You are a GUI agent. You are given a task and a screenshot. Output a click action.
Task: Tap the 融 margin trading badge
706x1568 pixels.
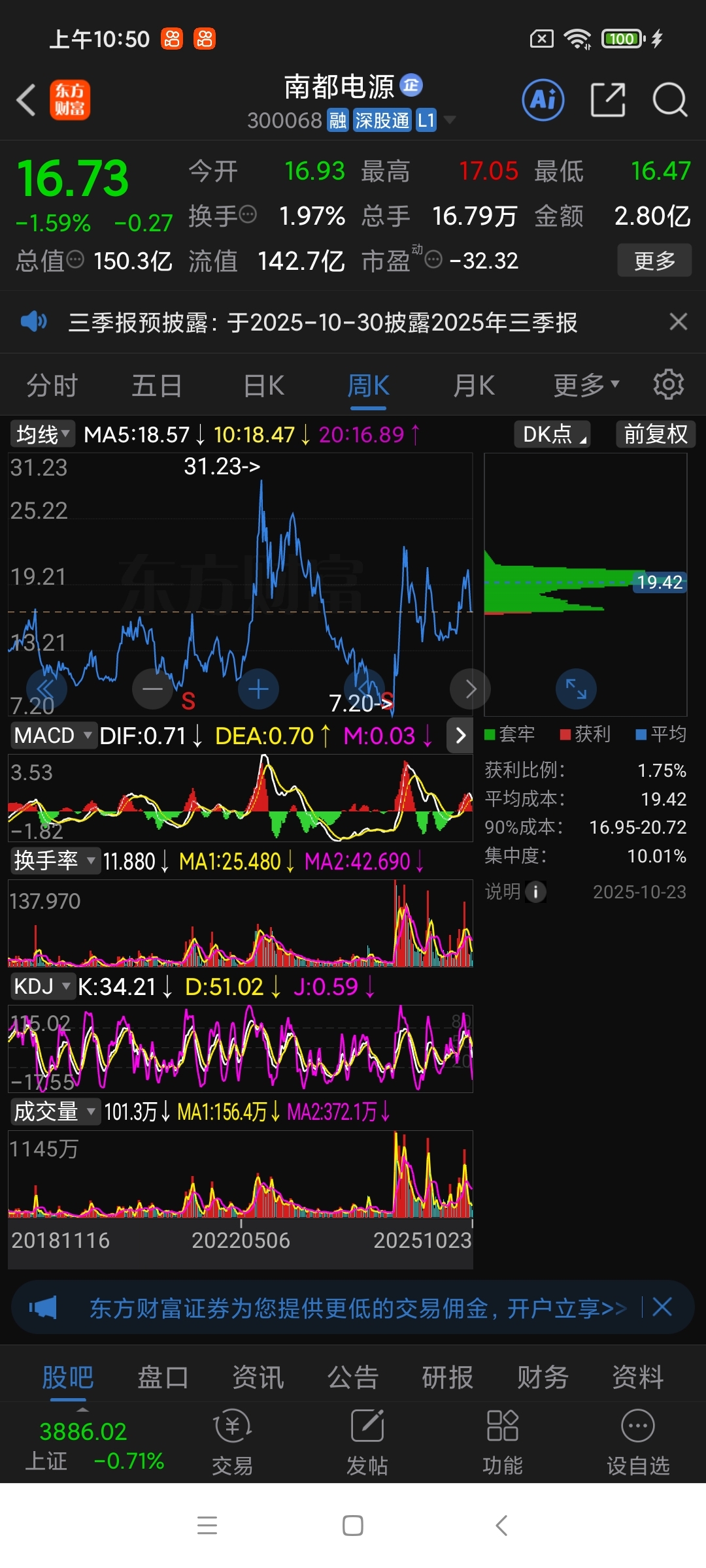pyautogui.click(x=337, y=120)
